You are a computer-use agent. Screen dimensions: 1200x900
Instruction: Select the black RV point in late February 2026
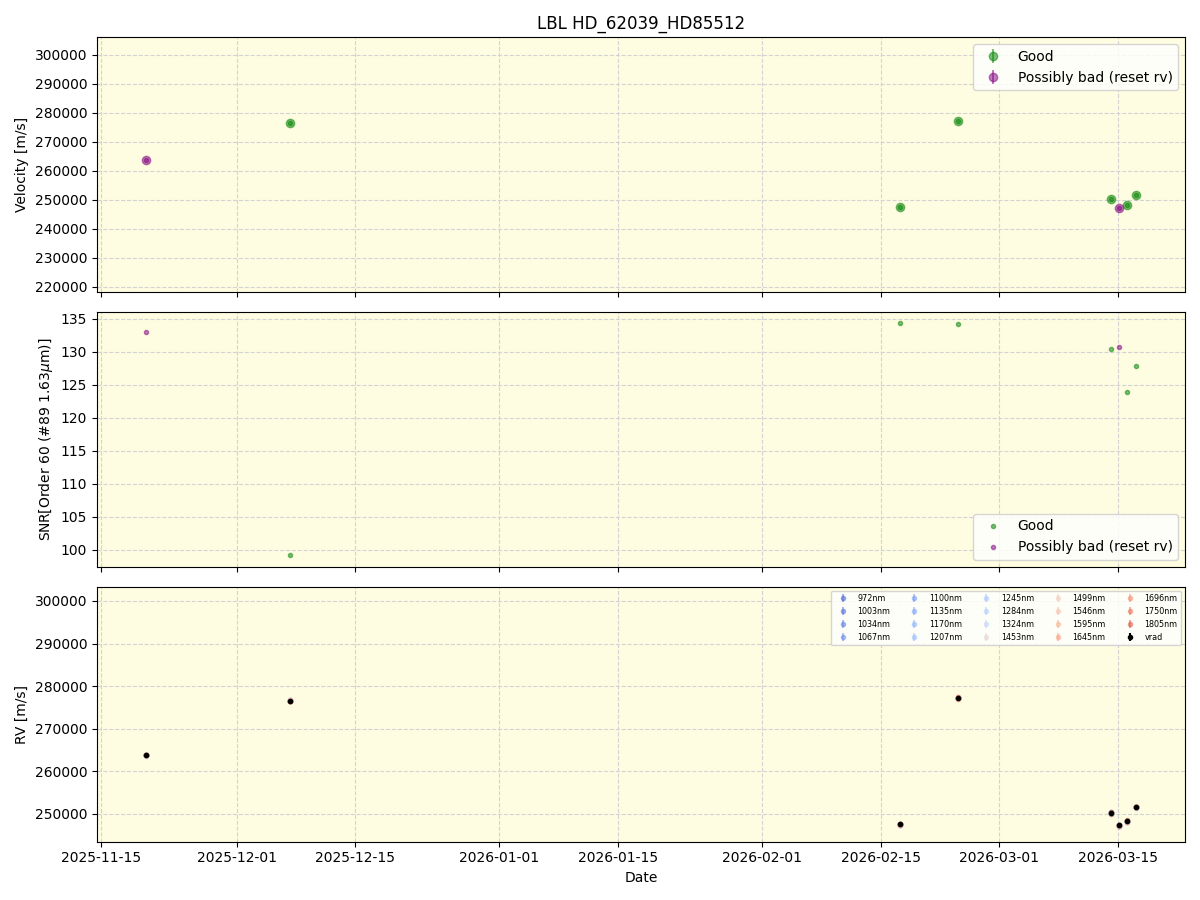tap(958, 698)
